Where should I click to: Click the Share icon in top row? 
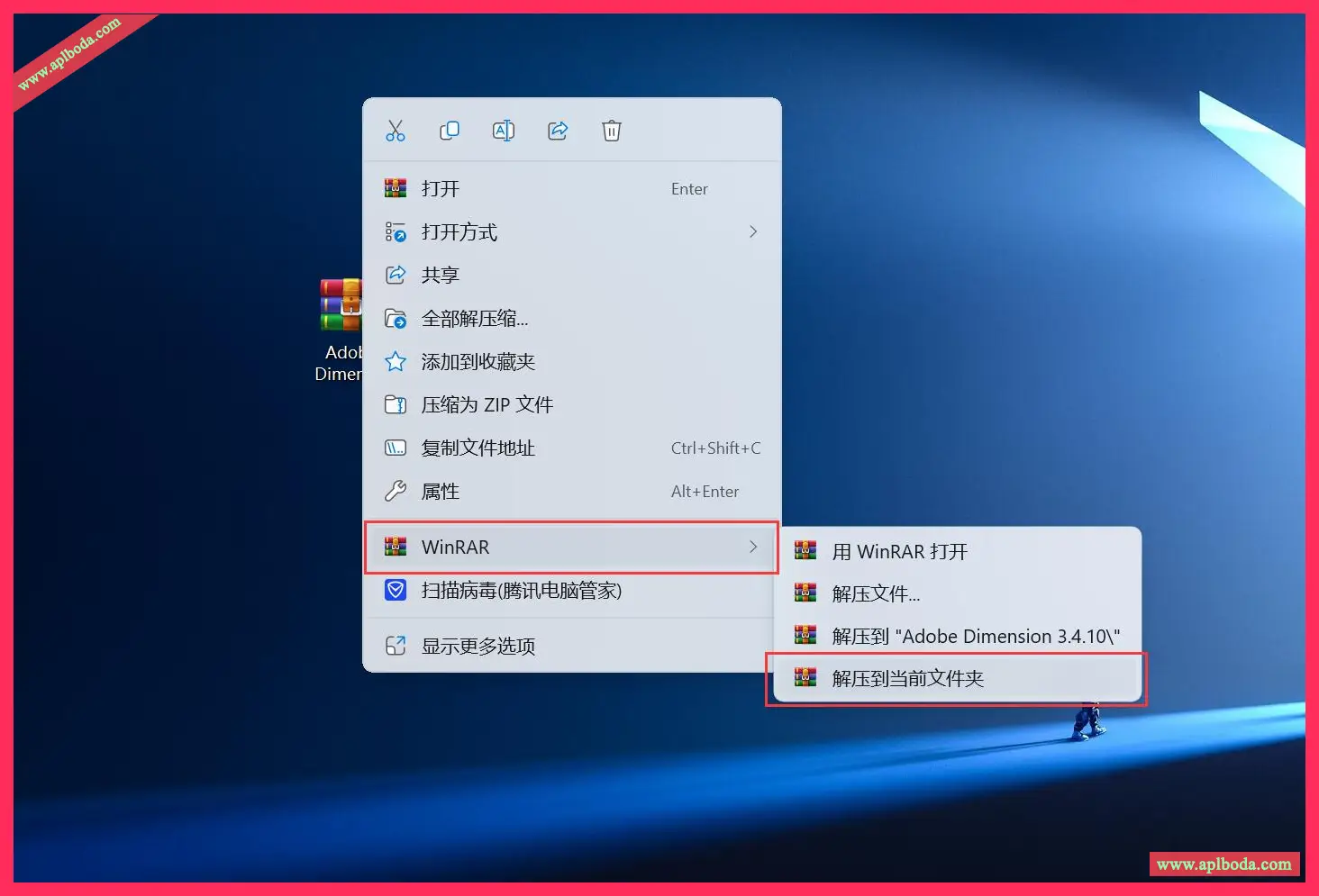[558, 131]
